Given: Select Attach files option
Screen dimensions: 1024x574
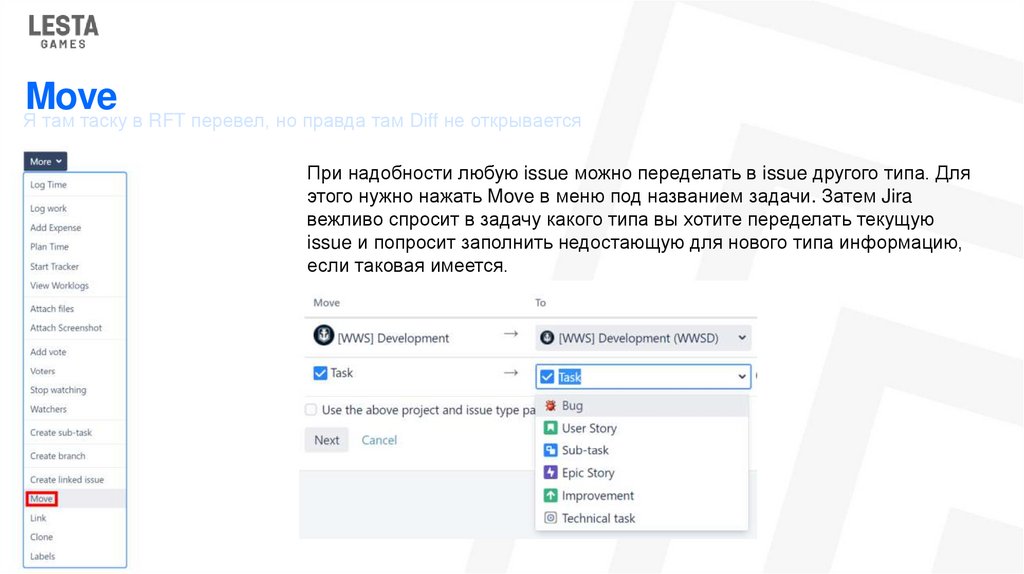Looking at the screenshot, I should click(x=74, y=308).
